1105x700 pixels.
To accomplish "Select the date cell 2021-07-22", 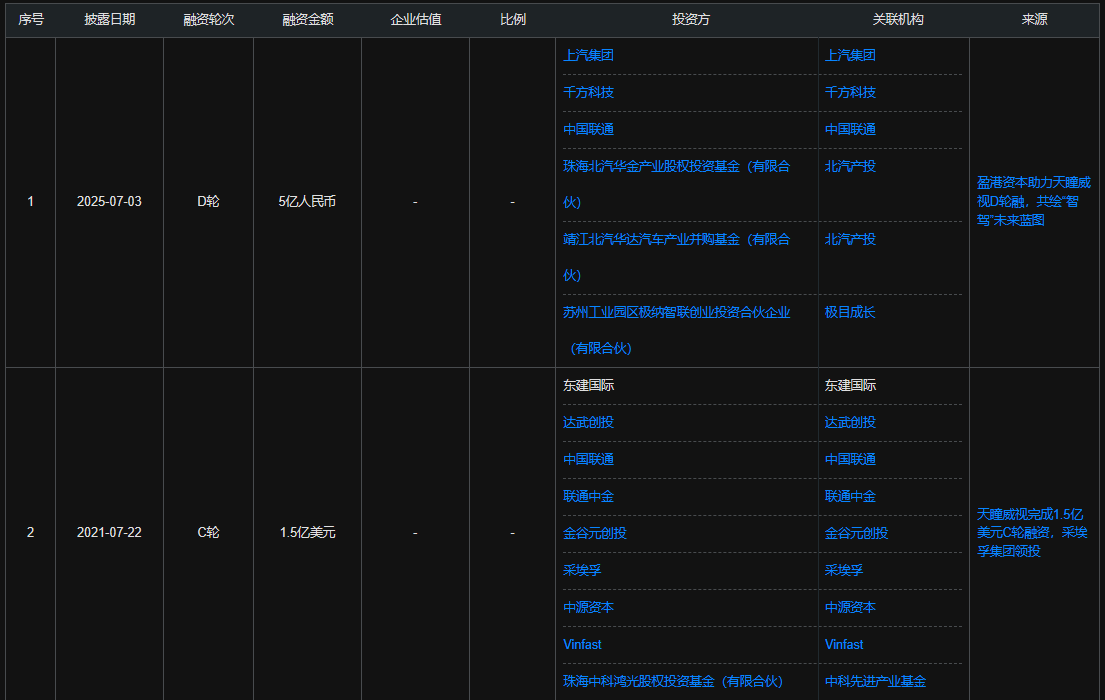I will (x=109, y=532).
